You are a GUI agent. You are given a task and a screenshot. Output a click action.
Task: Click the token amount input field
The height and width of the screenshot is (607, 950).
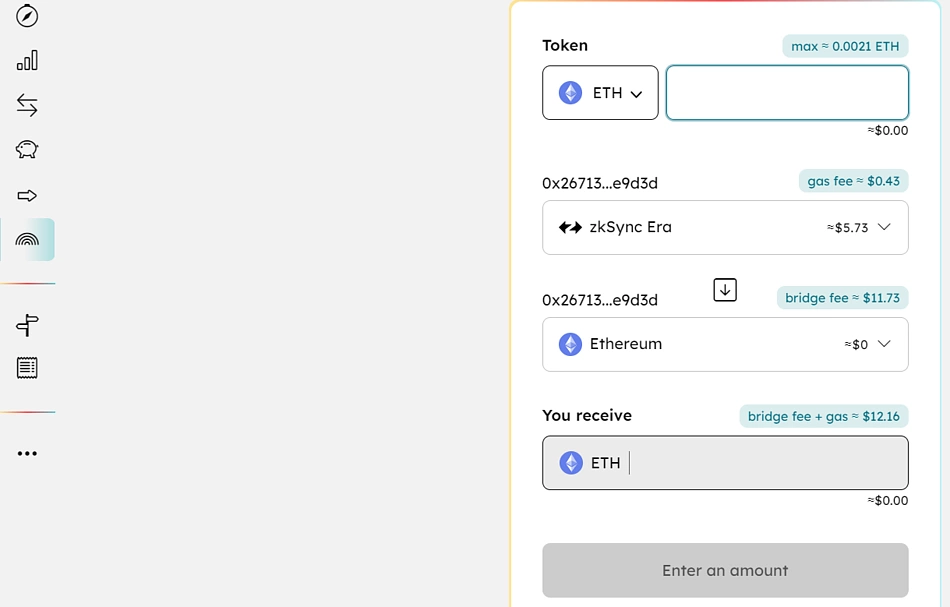(787, 92)
